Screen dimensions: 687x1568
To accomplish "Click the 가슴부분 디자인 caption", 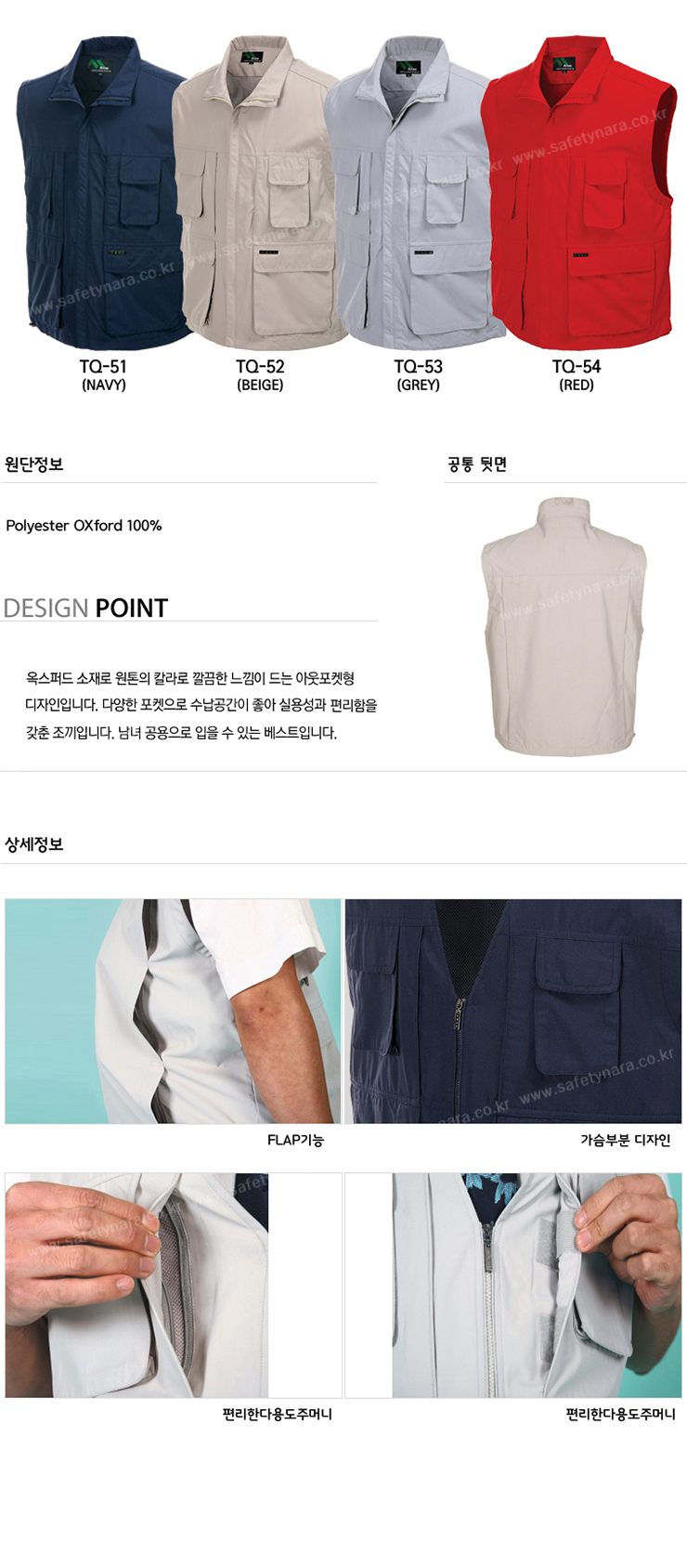I will tap(626, 1140).
